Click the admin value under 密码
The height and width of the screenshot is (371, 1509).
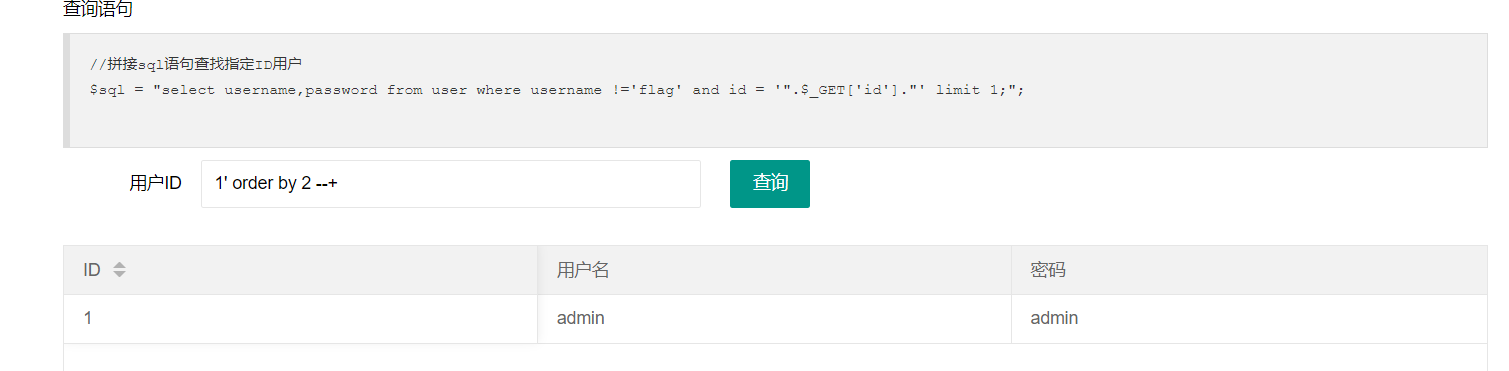(x=1055, y=319)
